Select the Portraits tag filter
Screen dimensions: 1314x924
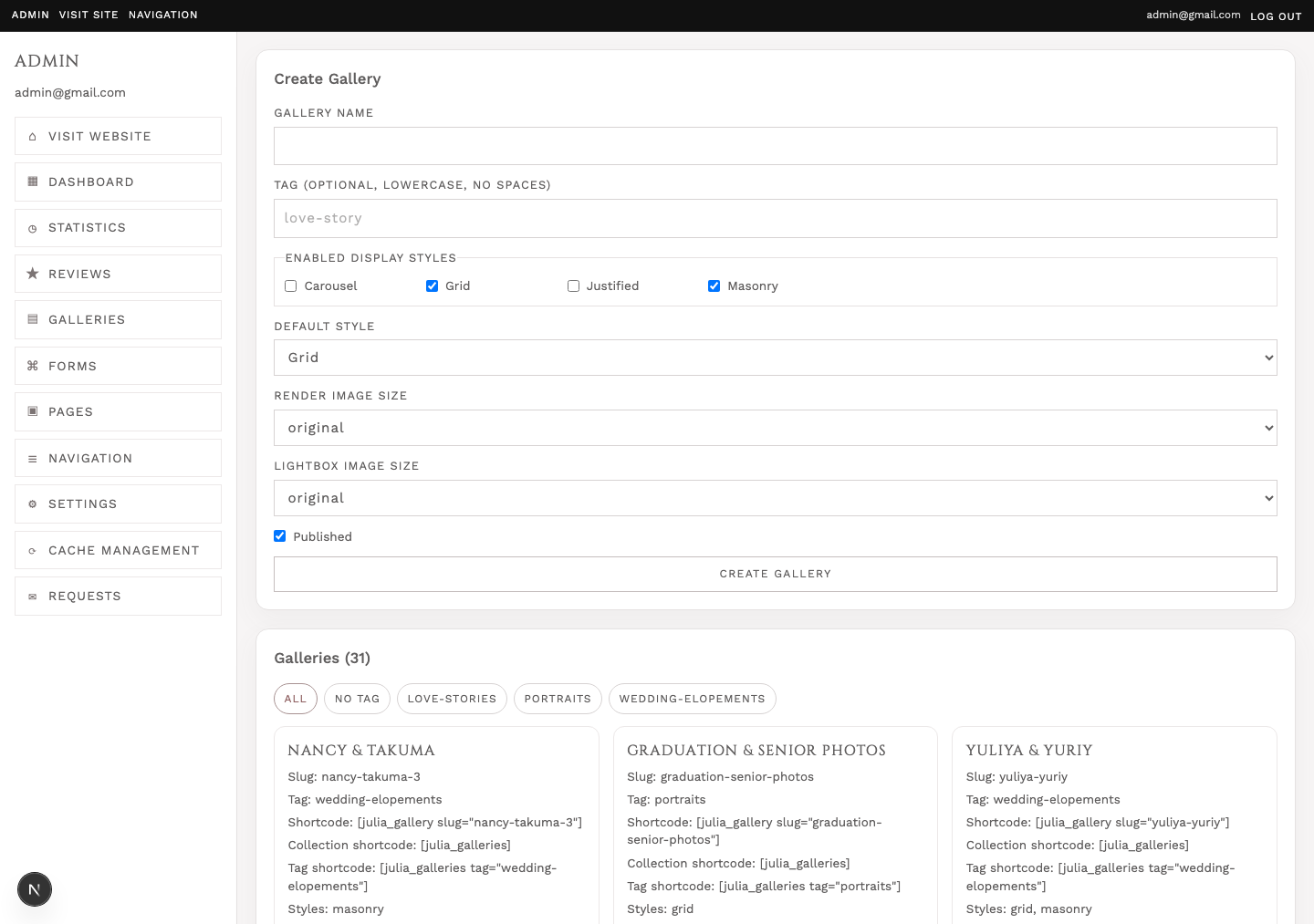click(x=558, y=699)
